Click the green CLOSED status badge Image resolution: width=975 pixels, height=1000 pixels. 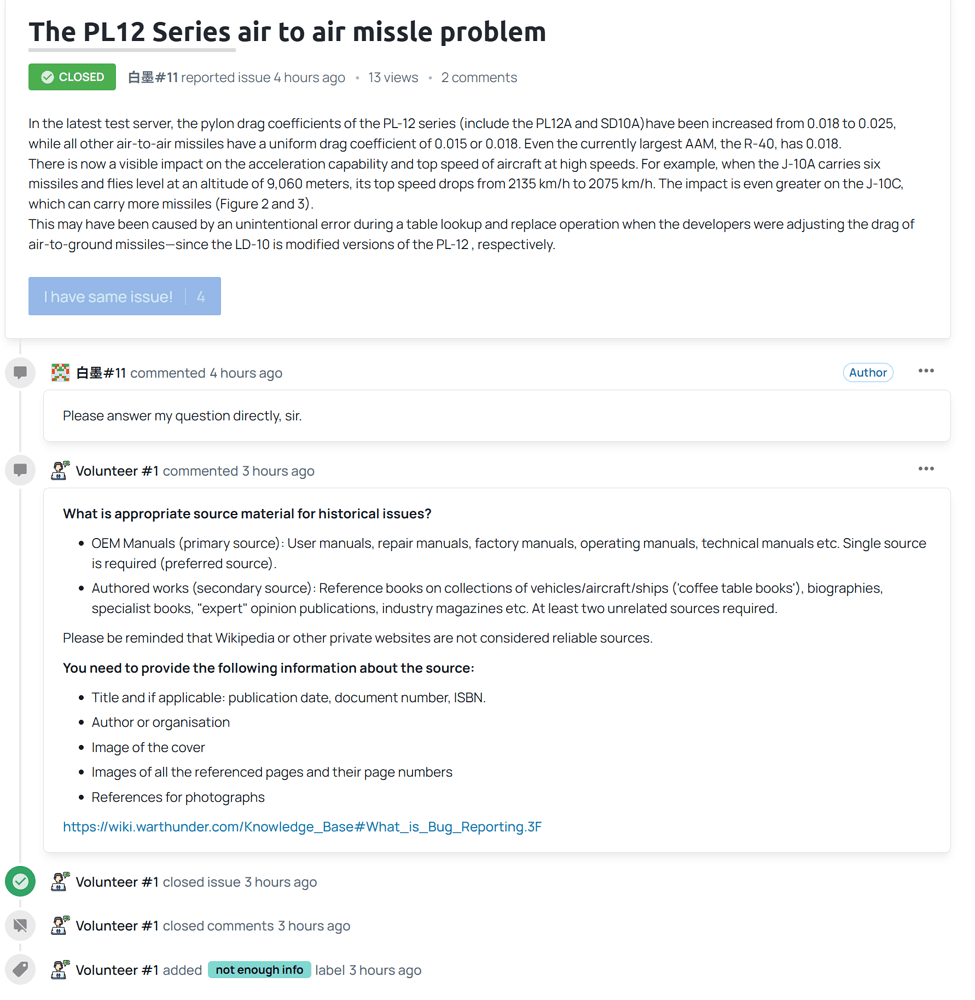(x=72, y=77)
